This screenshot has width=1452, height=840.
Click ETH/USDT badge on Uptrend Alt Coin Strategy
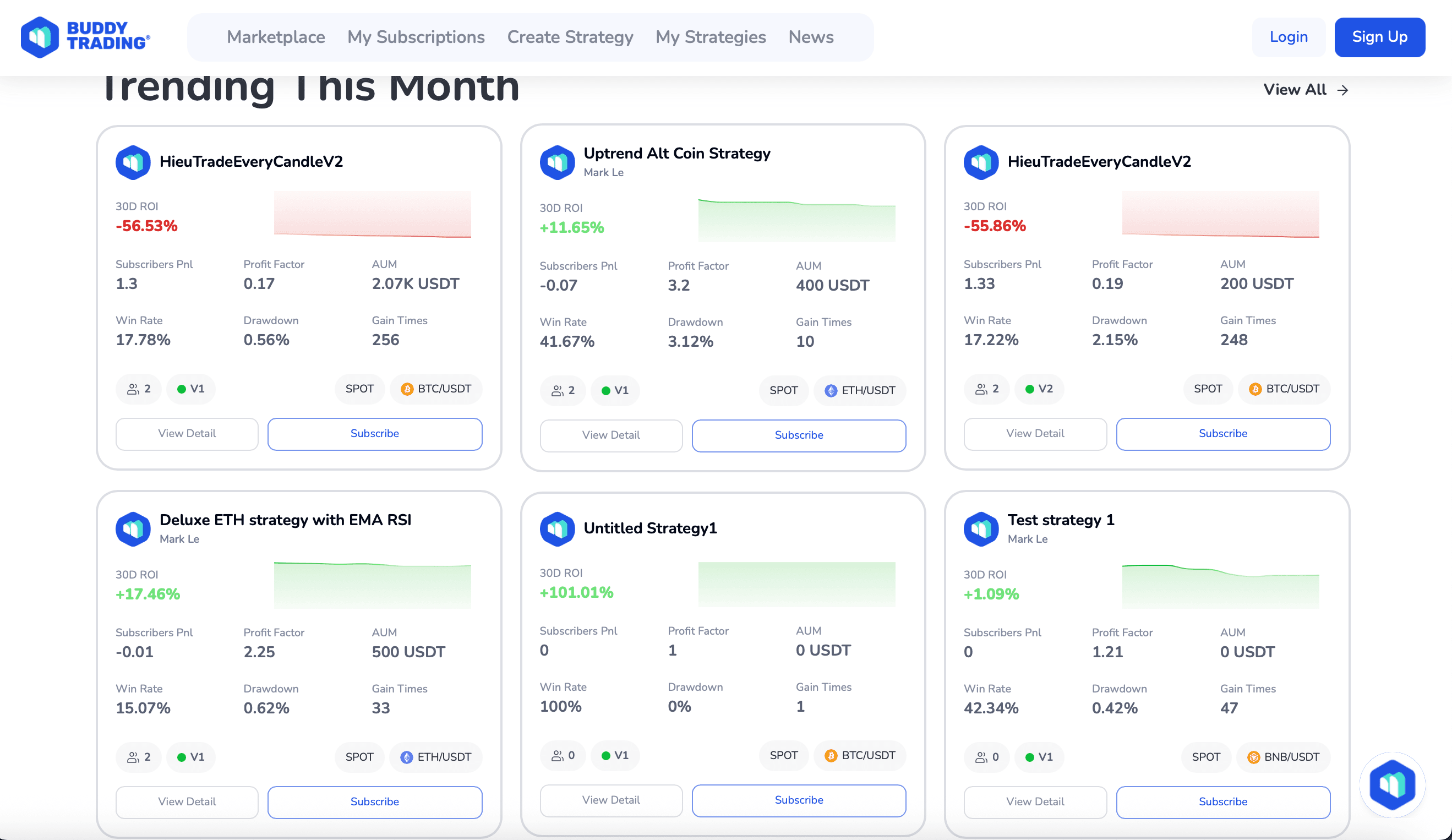pyautogui.click(x=859, y=390)
